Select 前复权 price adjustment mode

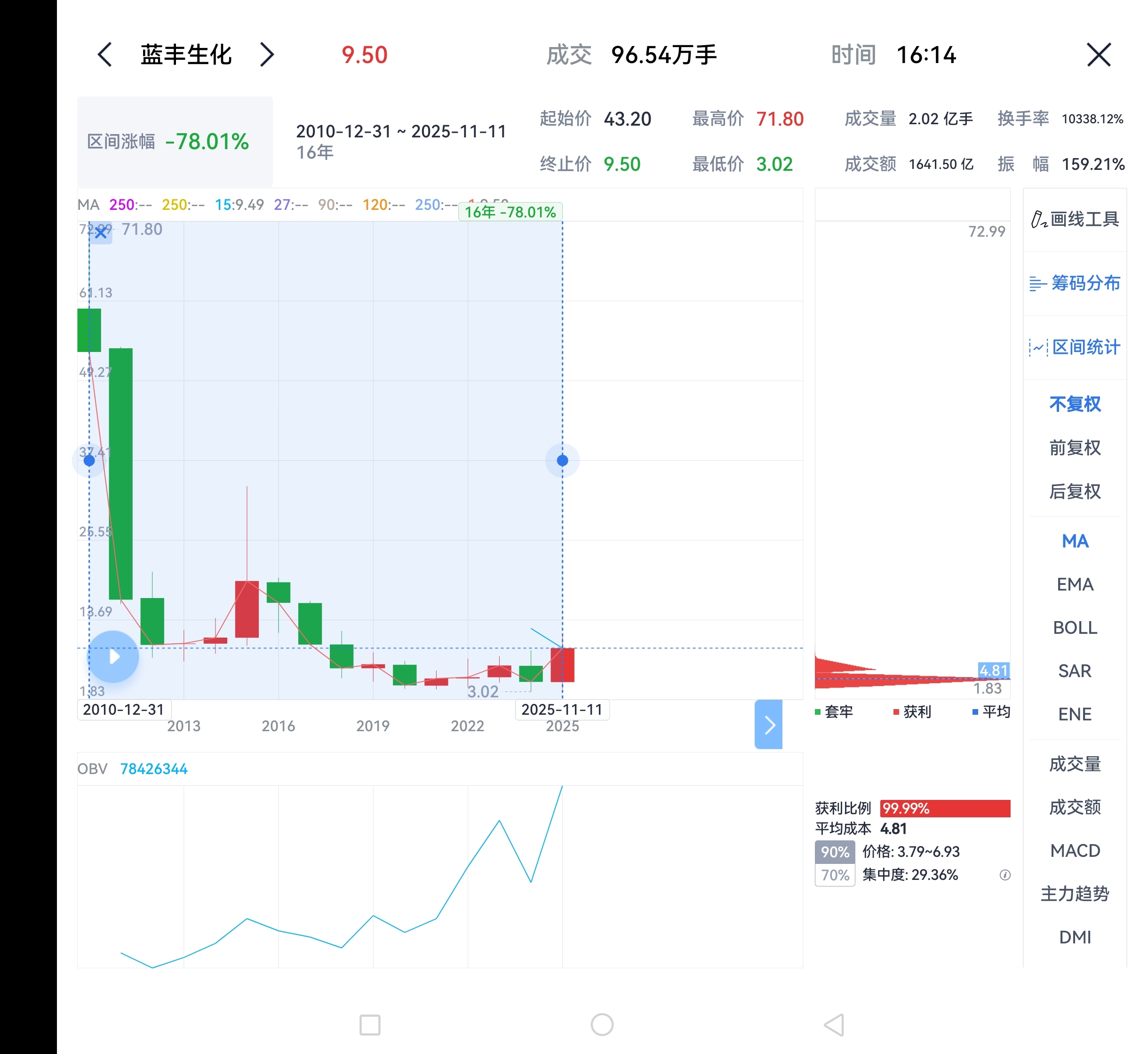click(x=1075, y=448)
